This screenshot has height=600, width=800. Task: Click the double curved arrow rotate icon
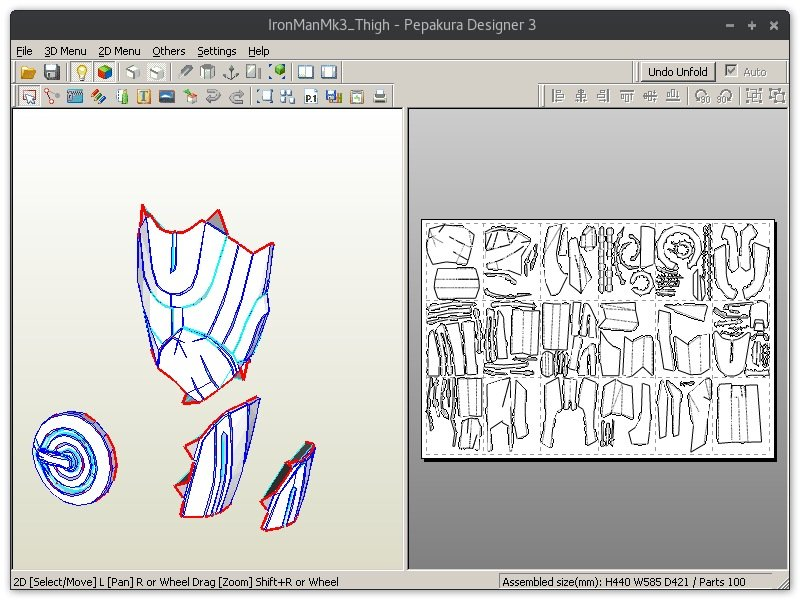pyautogui.click(x=213, y=96)
